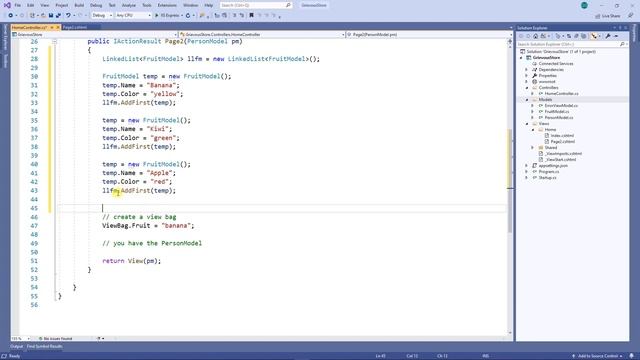Screen dimensions: 640x360
Task: Collapse the Views folder
Action: coord(527,124)
